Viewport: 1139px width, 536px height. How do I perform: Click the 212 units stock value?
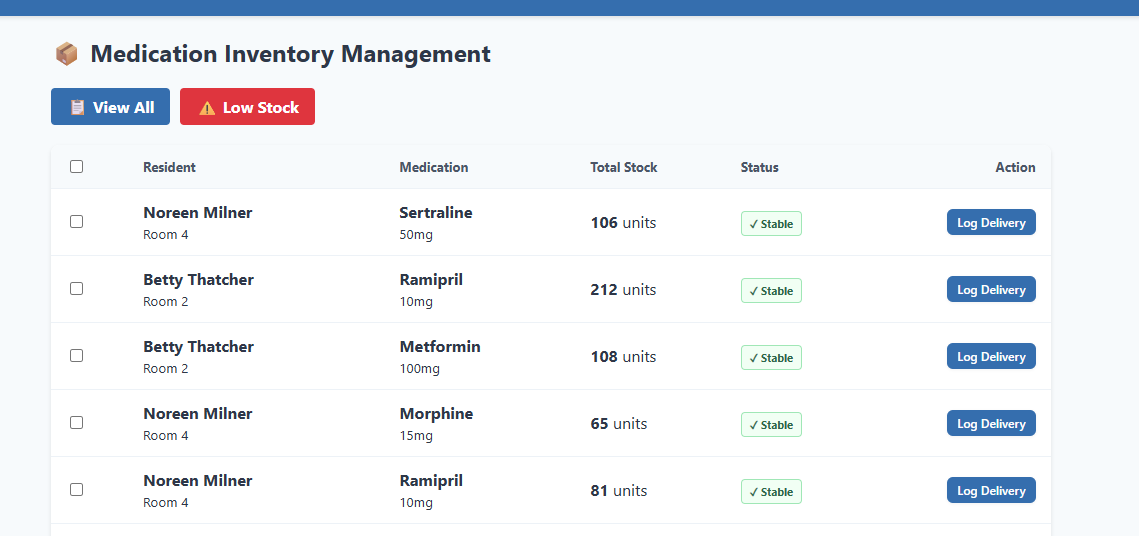[x=623, y=290]
